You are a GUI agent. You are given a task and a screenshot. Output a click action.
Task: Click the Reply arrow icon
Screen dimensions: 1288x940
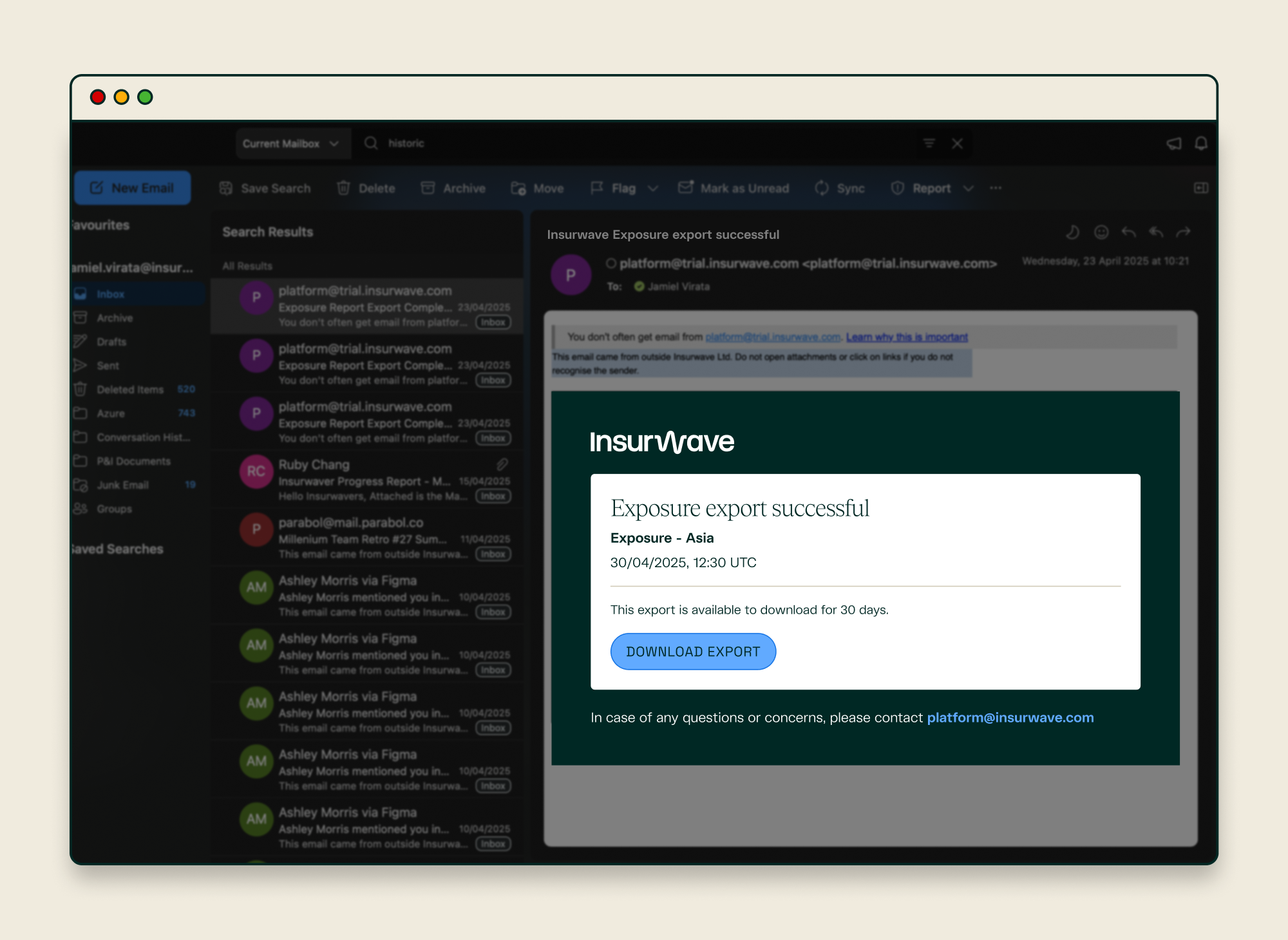(1128, 232)
